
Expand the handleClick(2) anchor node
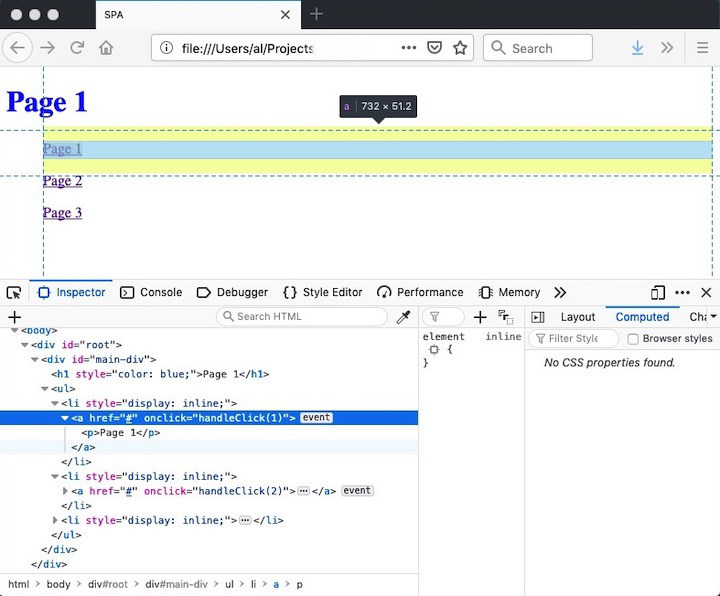65,491
